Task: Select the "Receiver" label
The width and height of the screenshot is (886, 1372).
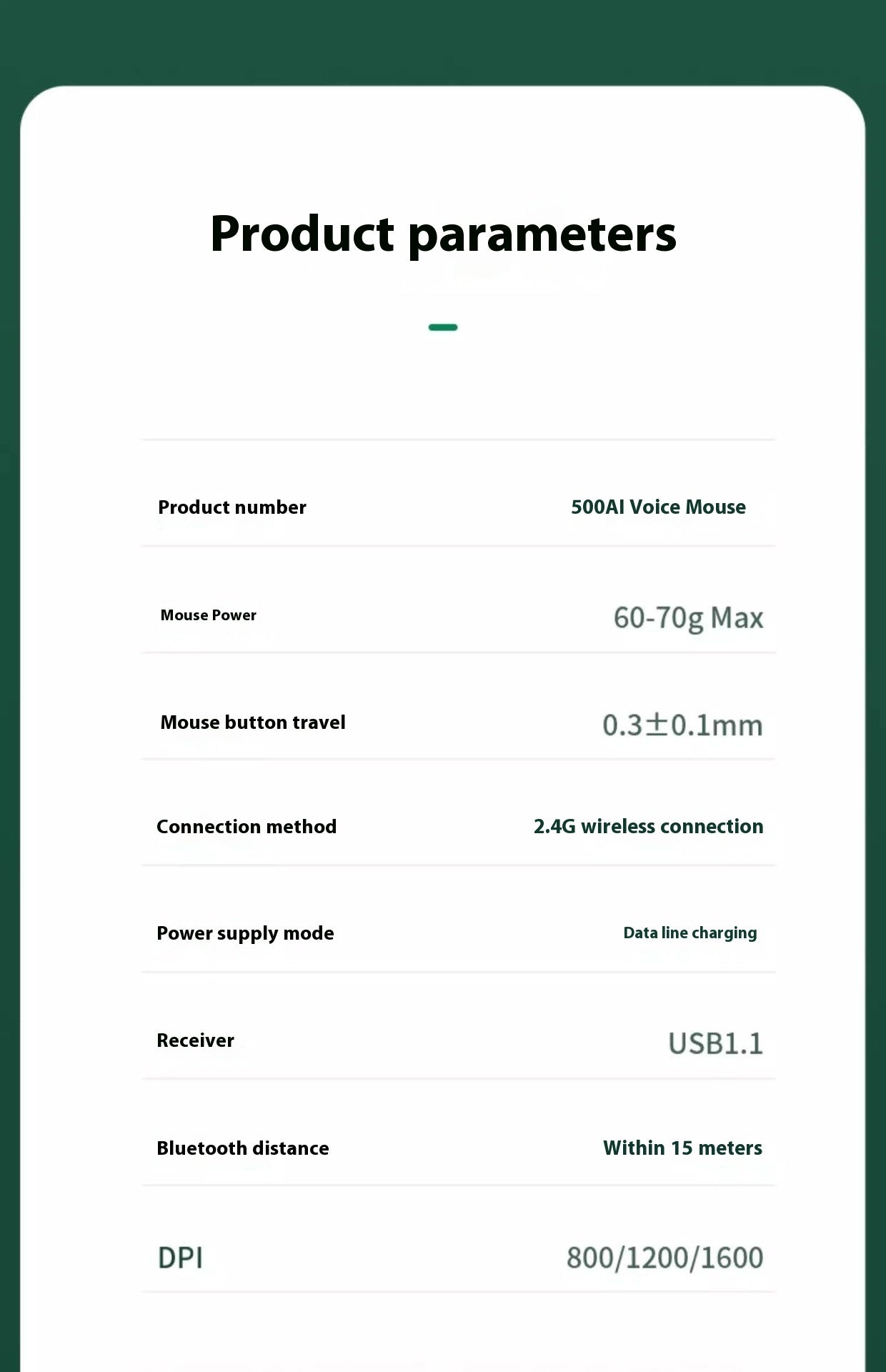Action: click(x=195, y=1040)
